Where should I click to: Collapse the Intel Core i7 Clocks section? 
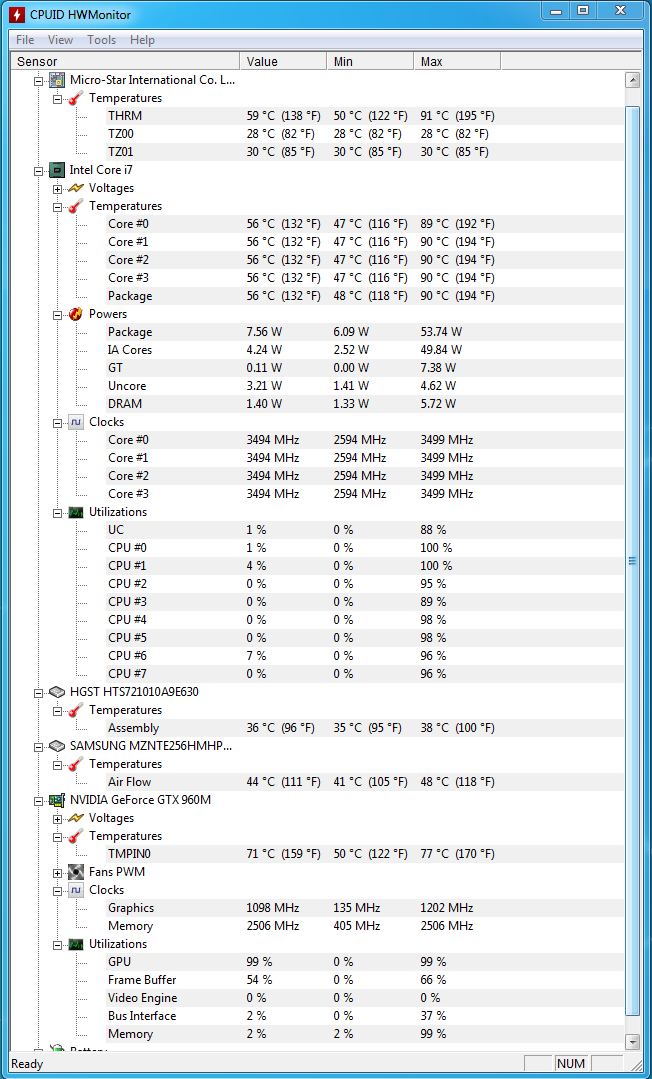[x=58, y=423]
